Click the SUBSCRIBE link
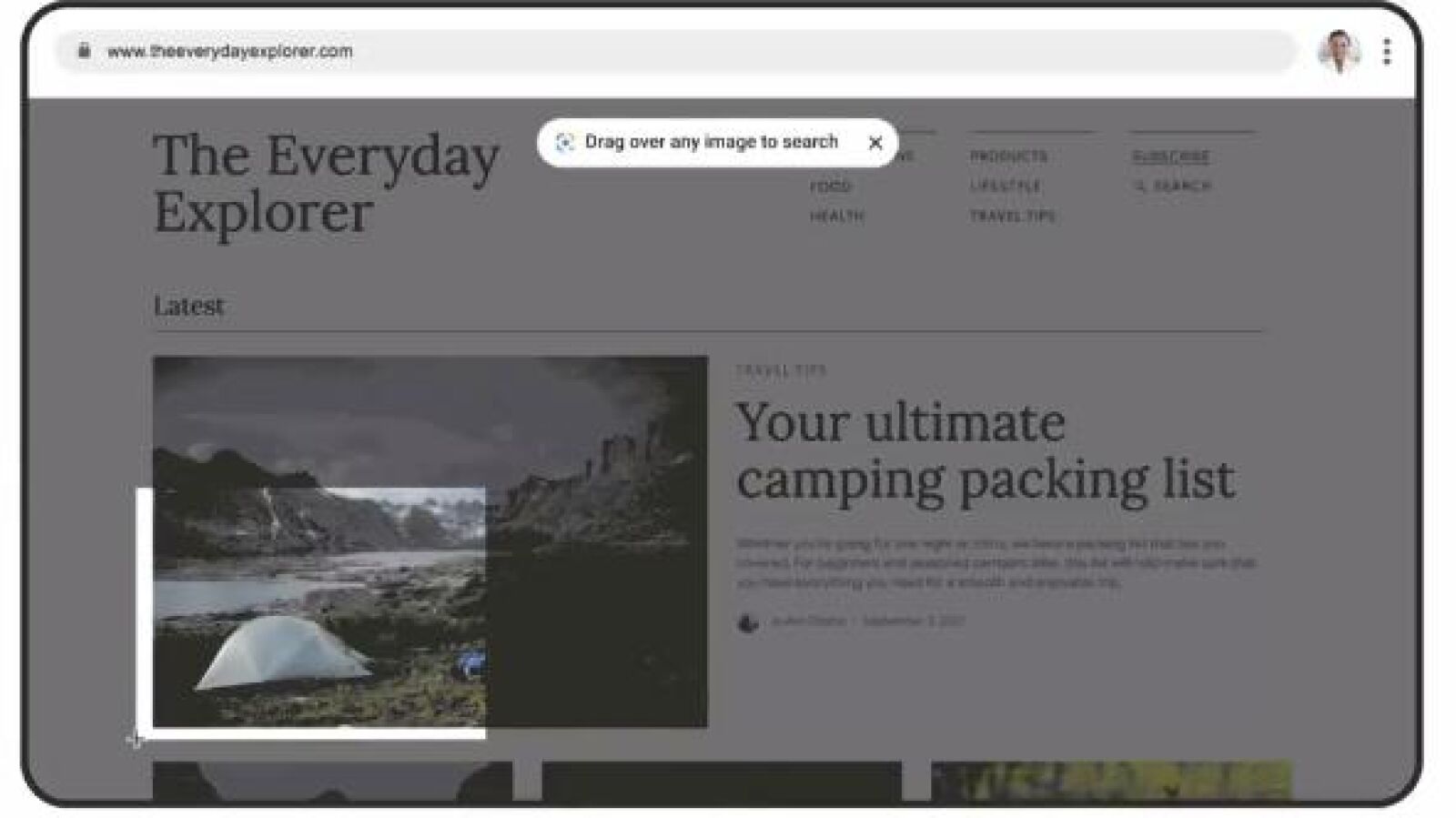 click(x=1170, y=157)
